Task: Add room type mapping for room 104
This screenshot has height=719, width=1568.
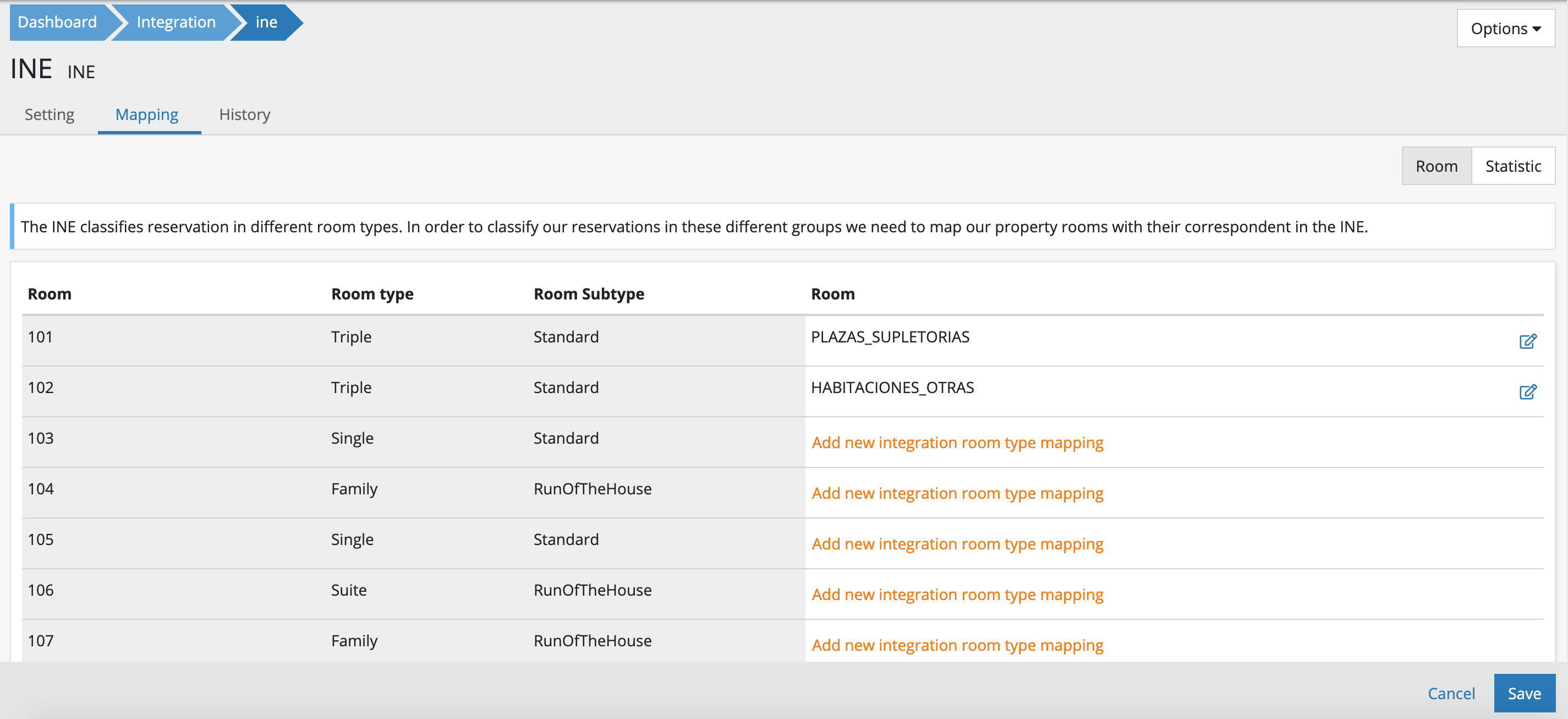Action: click(x=957, y=493)
